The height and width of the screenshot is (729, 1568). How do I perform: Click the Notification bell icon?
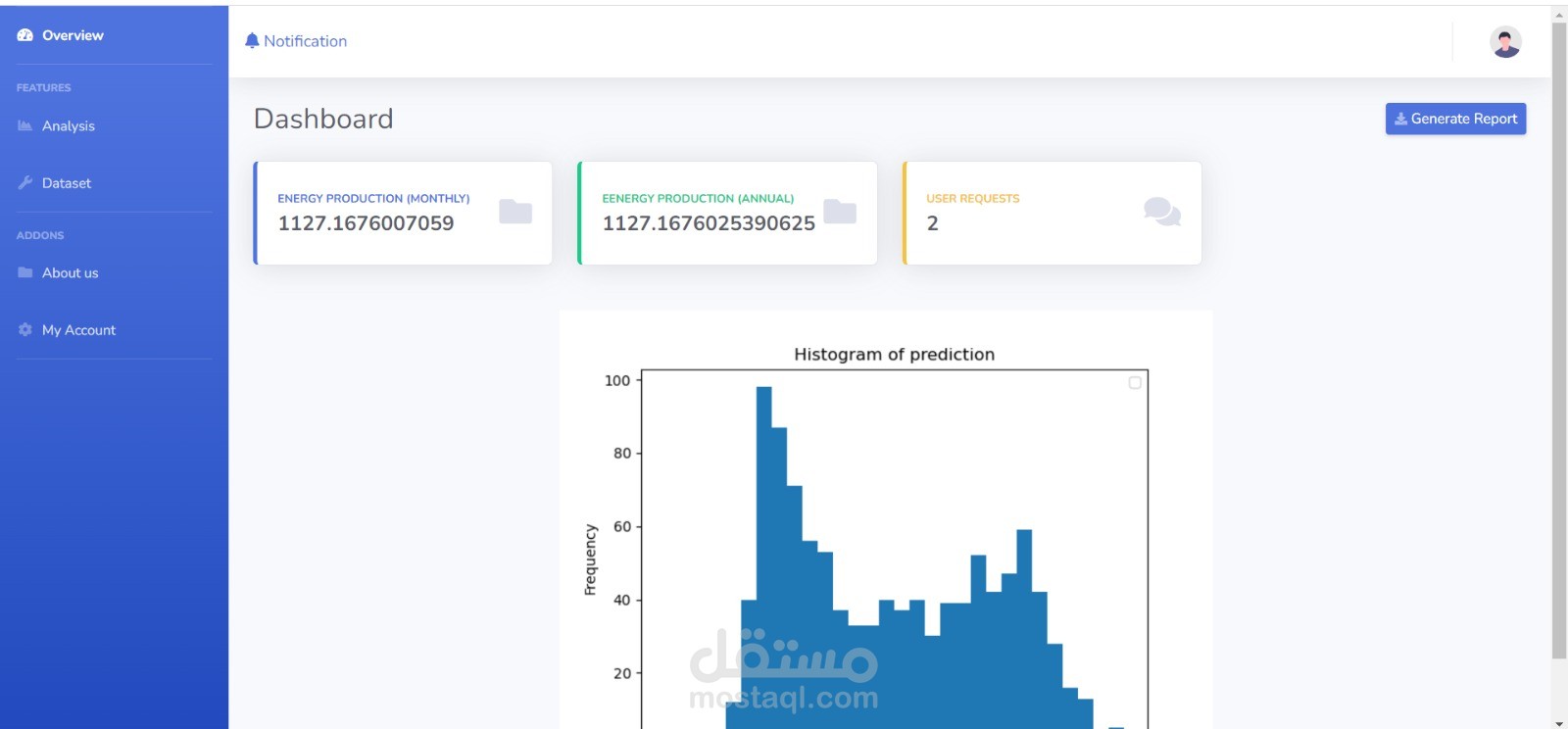point(252,40)
